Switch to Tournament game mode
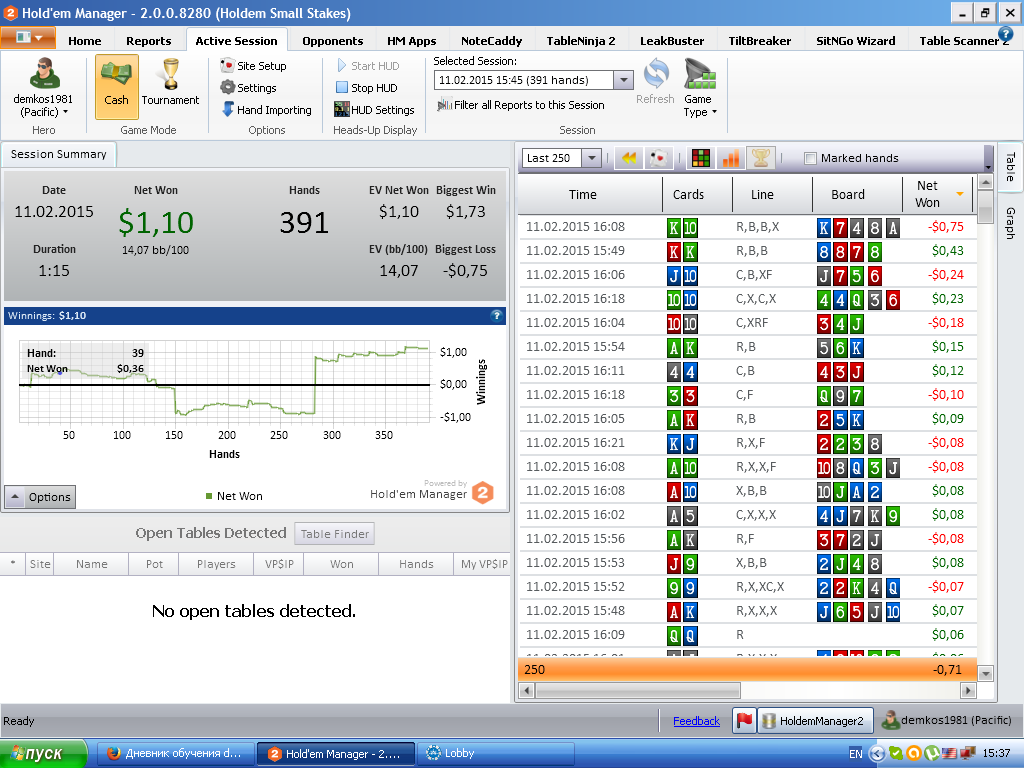Screen dimensions: 1024x768 coord(170,83)
